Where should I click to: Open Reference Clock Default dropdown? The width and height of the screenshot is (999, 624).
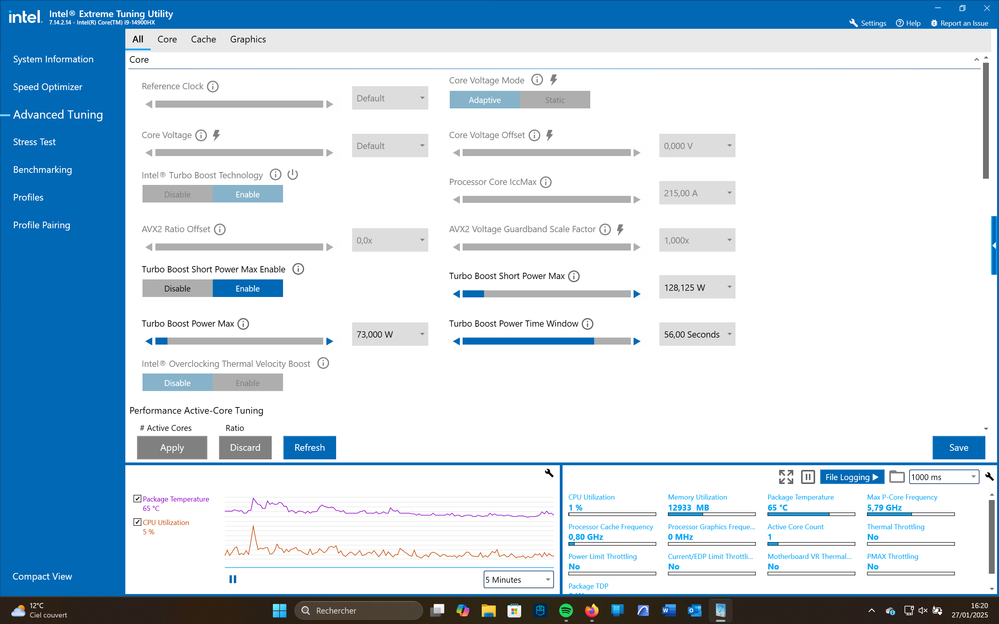390,98
